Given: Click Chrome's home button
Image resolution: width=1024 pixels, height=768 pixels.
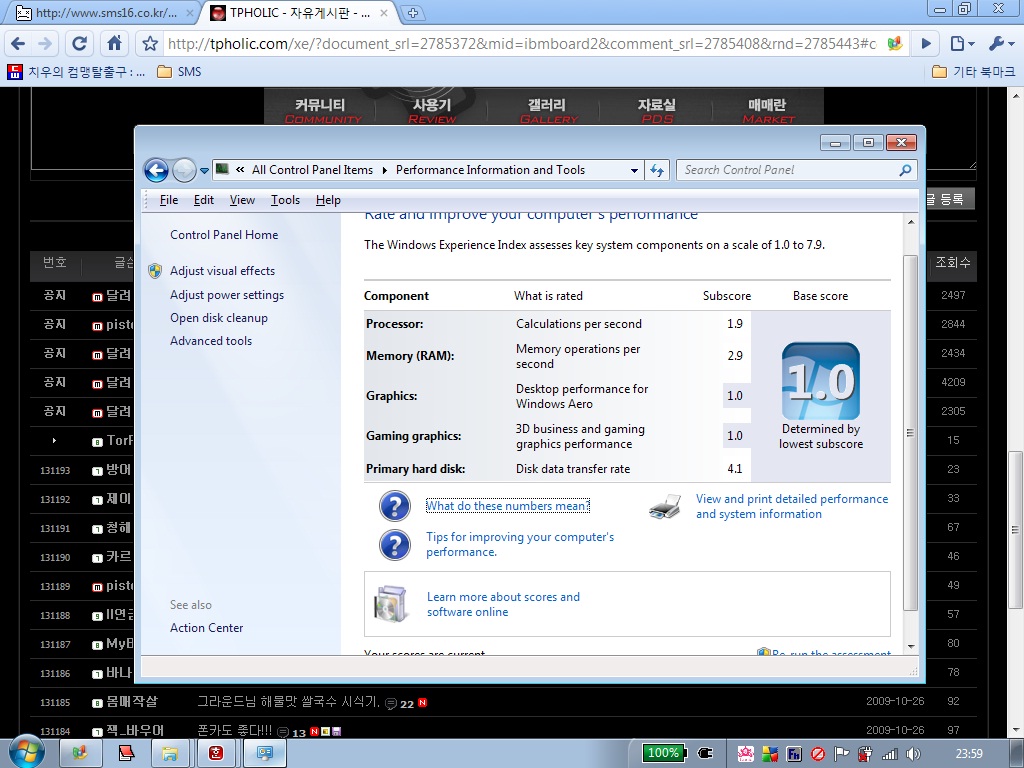Looking at the screenshot, I should pyautogui.click(x=114, y=44).
